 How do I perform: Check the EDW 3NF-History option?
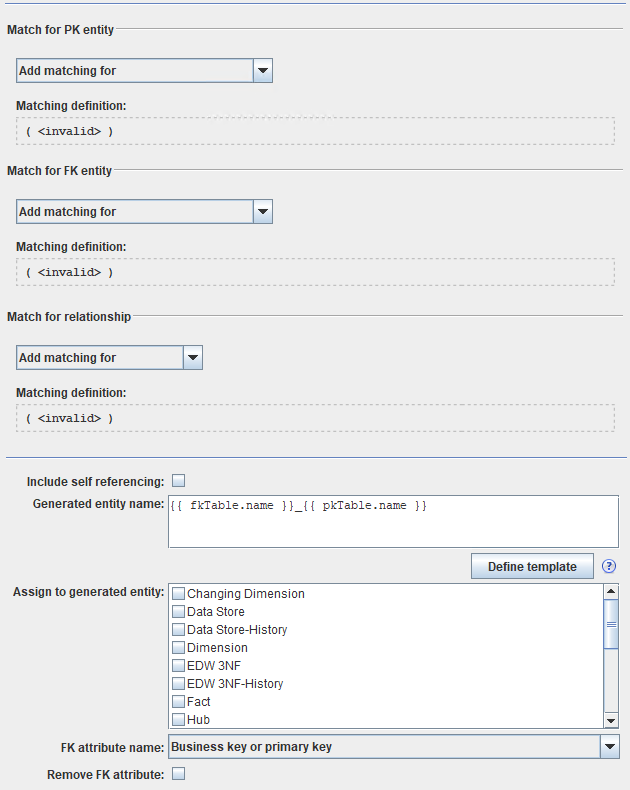[179, 684]
